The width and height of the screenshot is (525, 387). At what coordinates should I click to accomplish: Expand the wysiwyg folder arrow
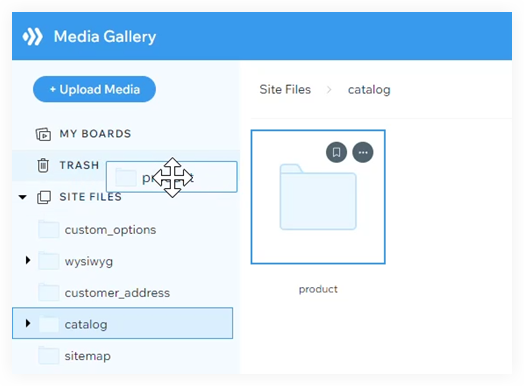[28, 260]
